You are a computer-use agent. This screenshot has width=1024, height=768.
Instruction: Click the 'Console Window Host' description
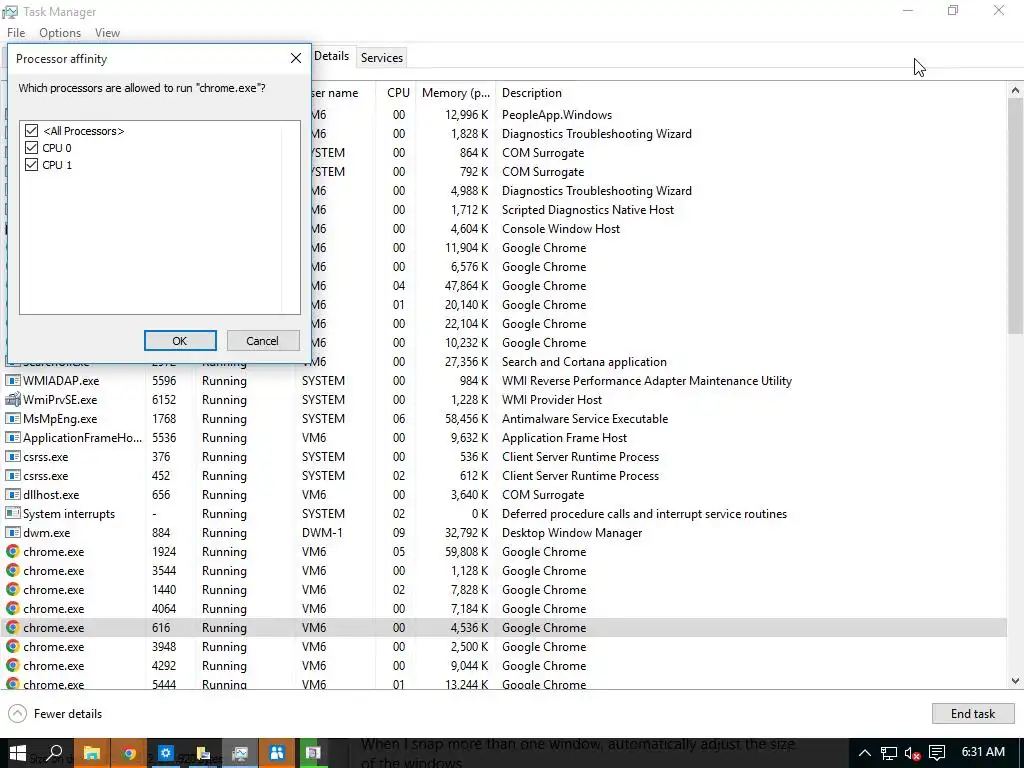tap(560, 229)
